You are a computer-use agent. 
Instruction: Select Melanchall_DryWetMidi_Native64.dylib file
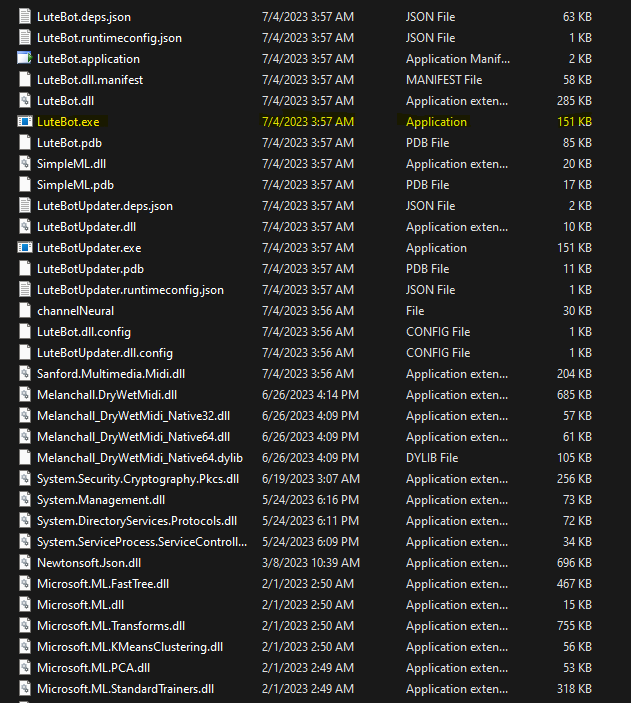click(x=139, y=458)
